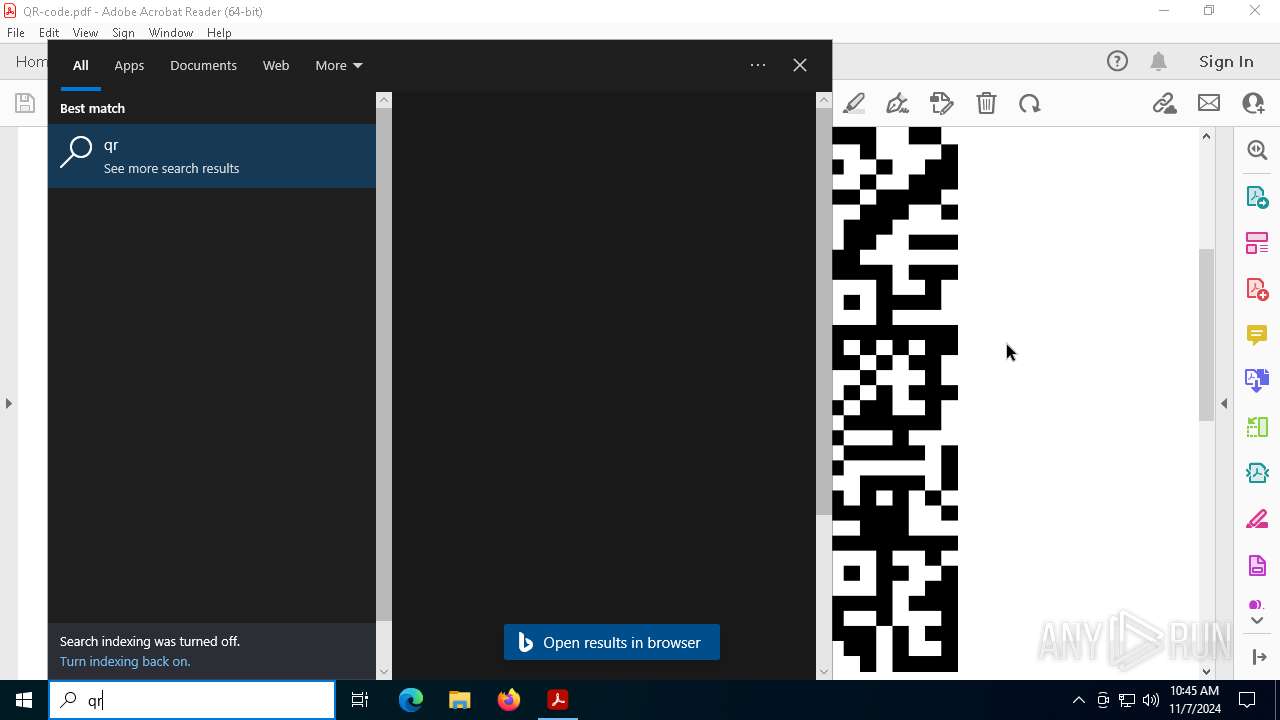Open the notifications bell in Acrobat
The height and width of the screenshot is (720, 1280).
point(1159,61)
